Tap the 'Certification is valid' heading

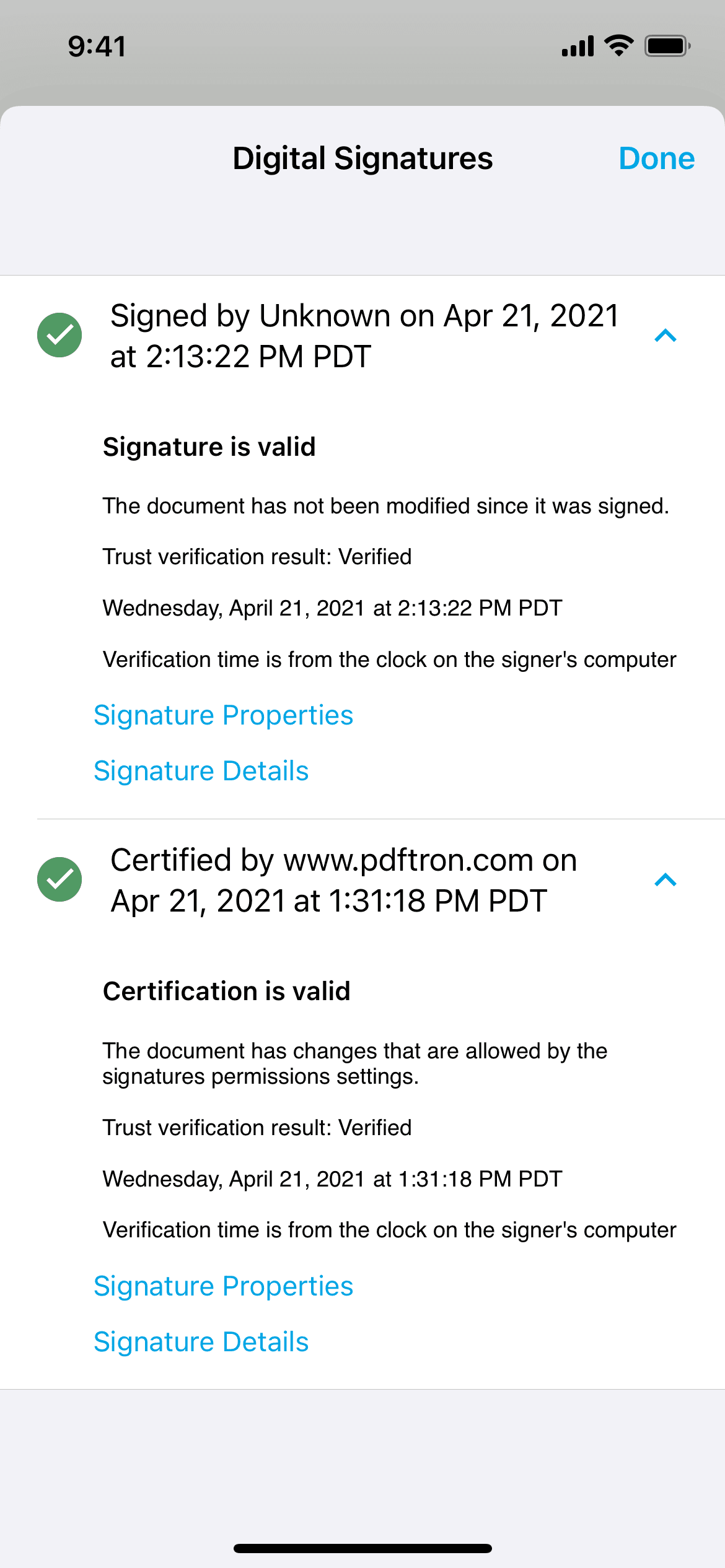pyautogui.click(x=227, y=991)
